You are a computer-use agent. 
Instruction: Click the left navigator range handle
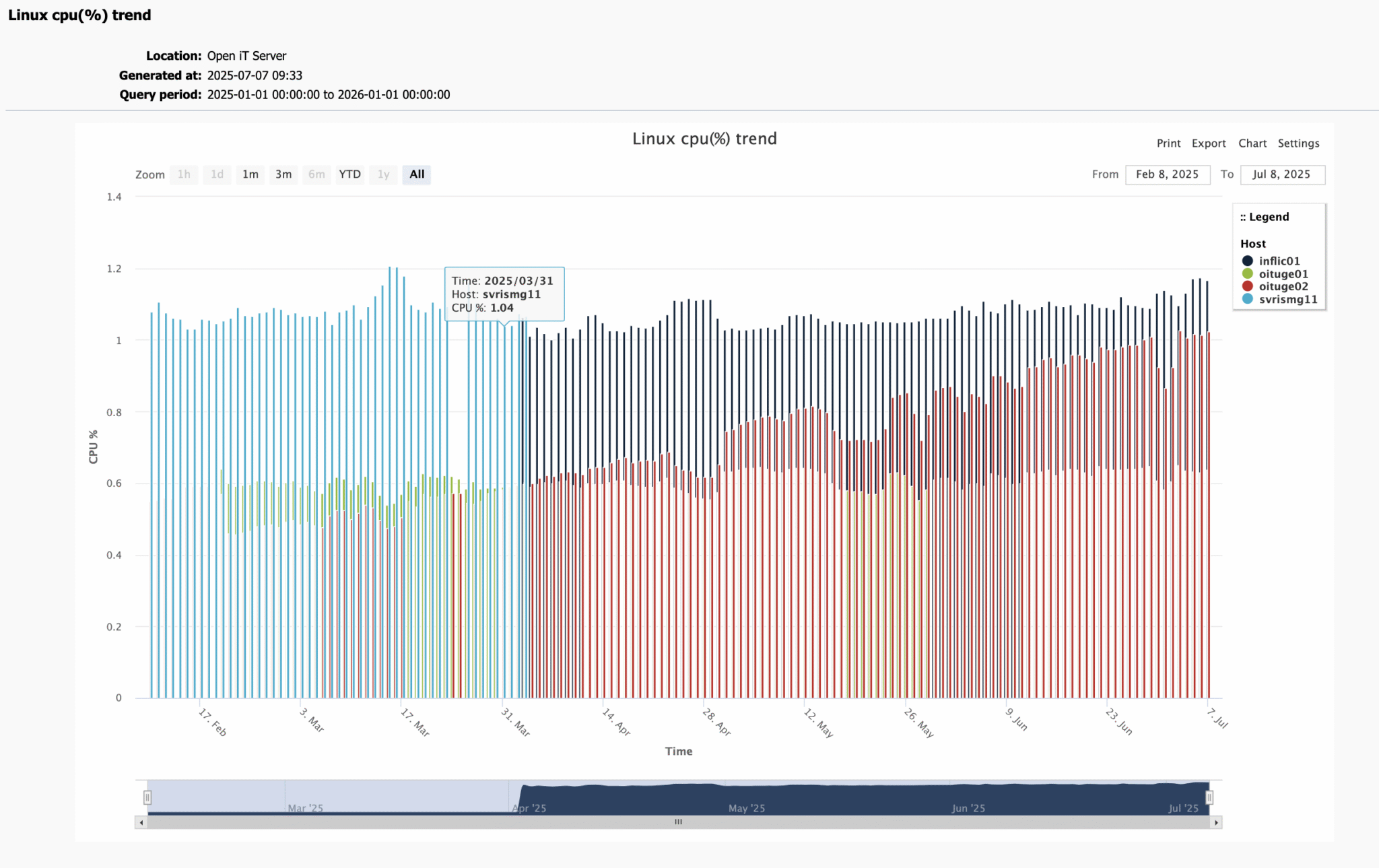[147, 797]
